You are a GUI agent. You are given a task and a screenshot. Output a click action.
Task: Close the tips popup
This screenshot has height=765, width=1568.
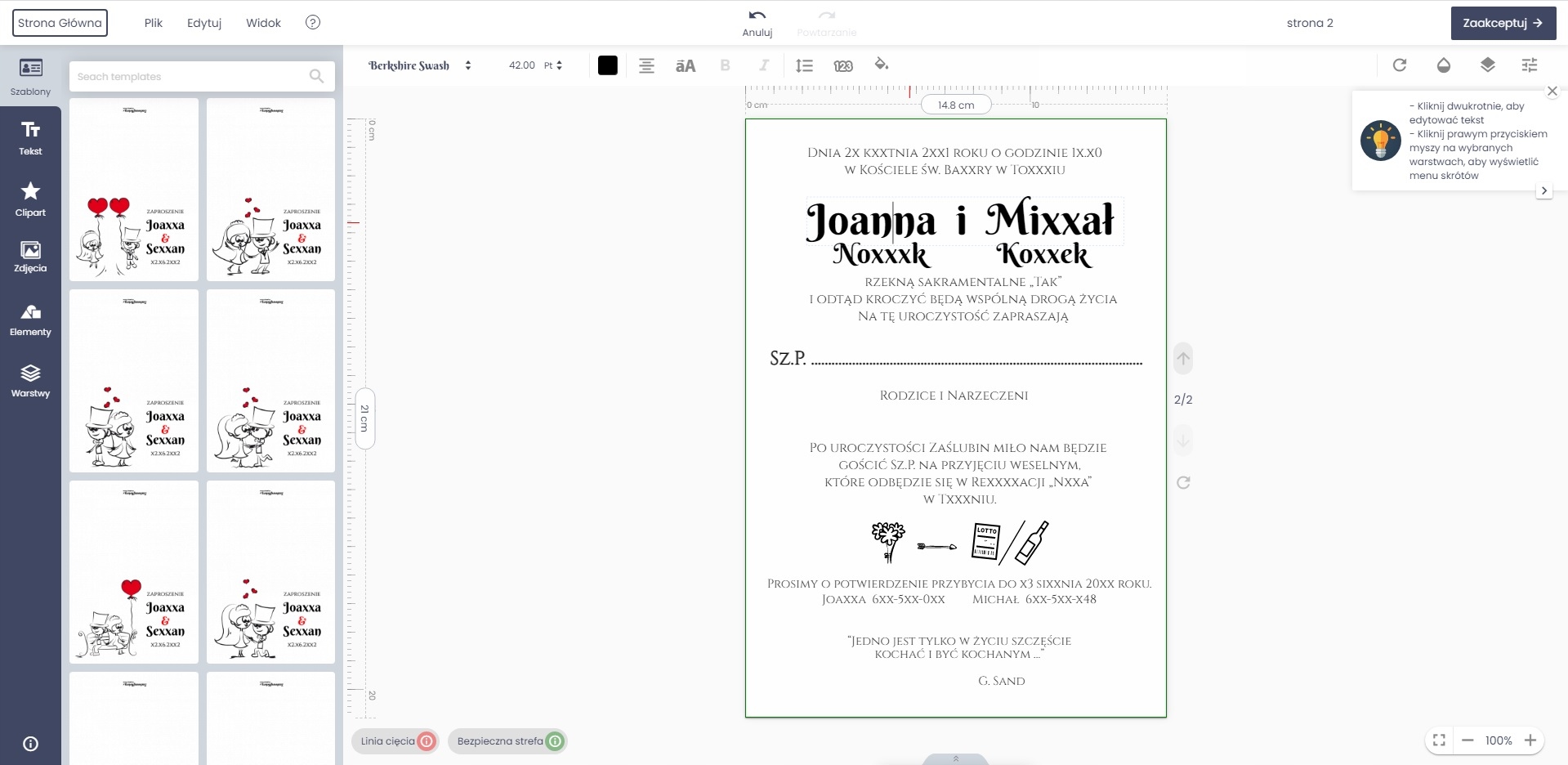[x=1552, y=91]
